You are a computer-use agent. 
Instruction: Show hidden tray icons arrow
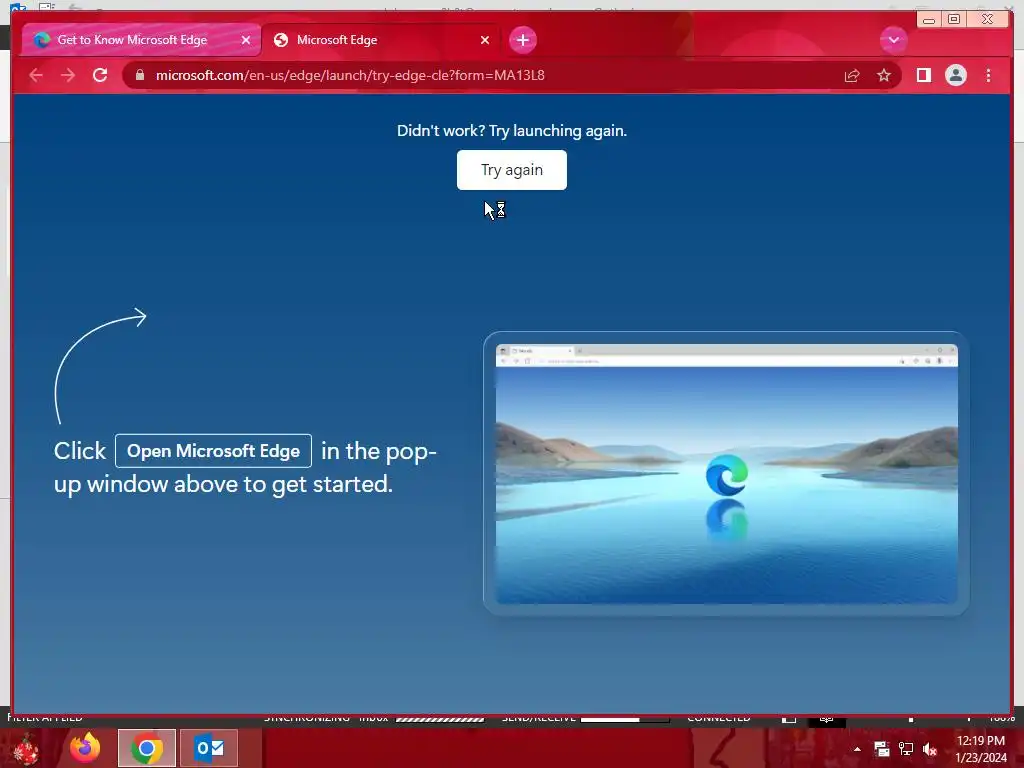857,749
